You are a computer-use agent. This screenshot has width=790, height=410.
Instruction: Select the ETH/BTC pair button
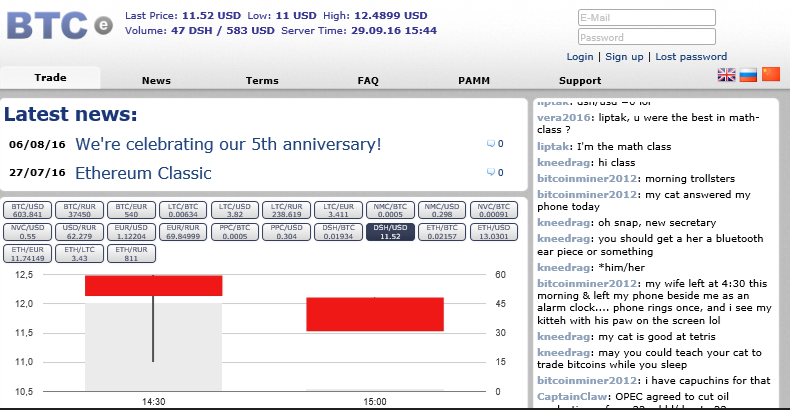pos(442,232)
